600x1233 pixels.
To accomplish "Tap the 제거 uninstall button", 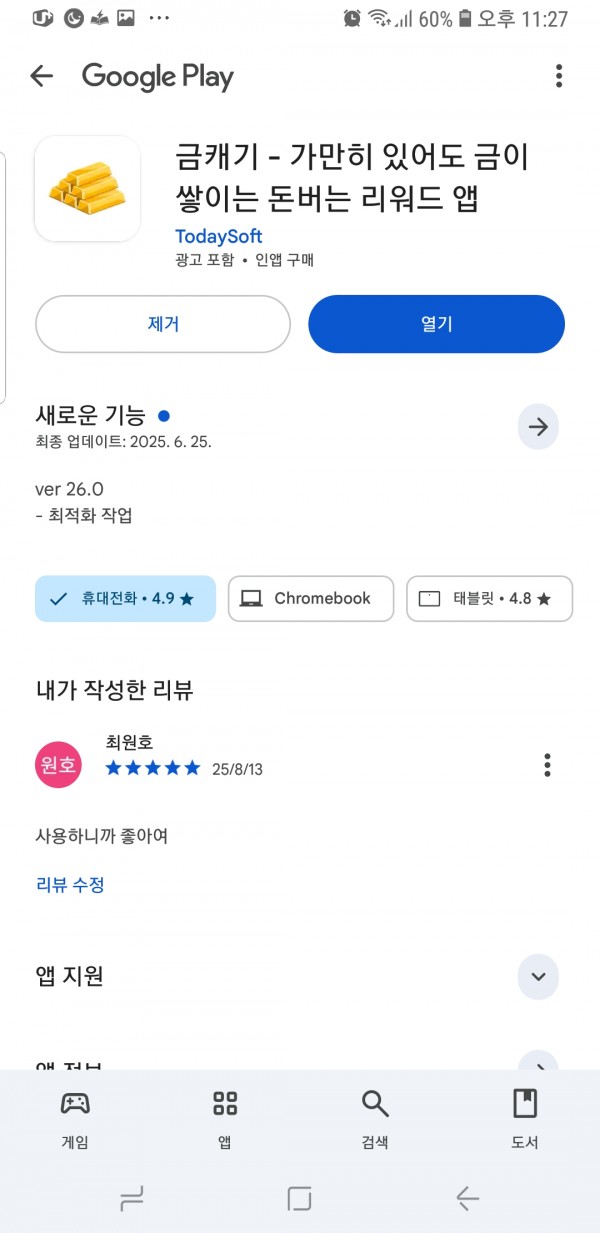I will (x=163, y=324).
